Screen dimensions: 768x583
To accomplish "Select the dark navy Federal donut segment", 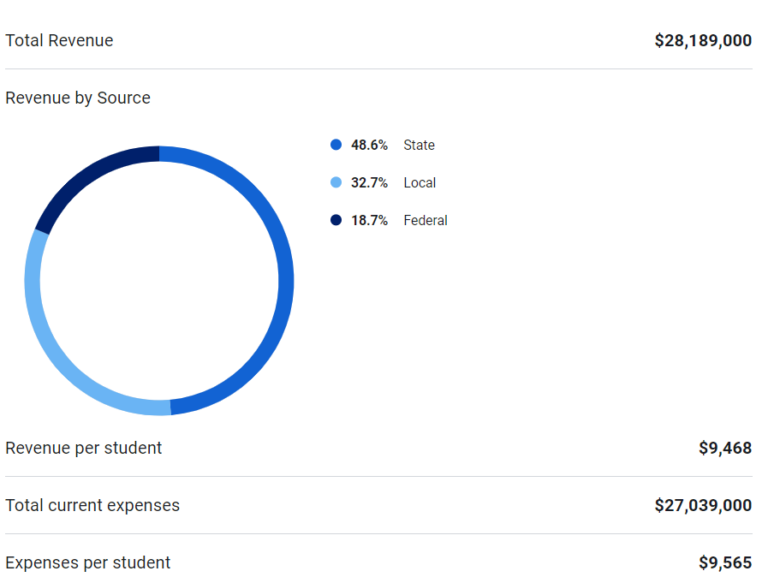I will click(88, 176).
